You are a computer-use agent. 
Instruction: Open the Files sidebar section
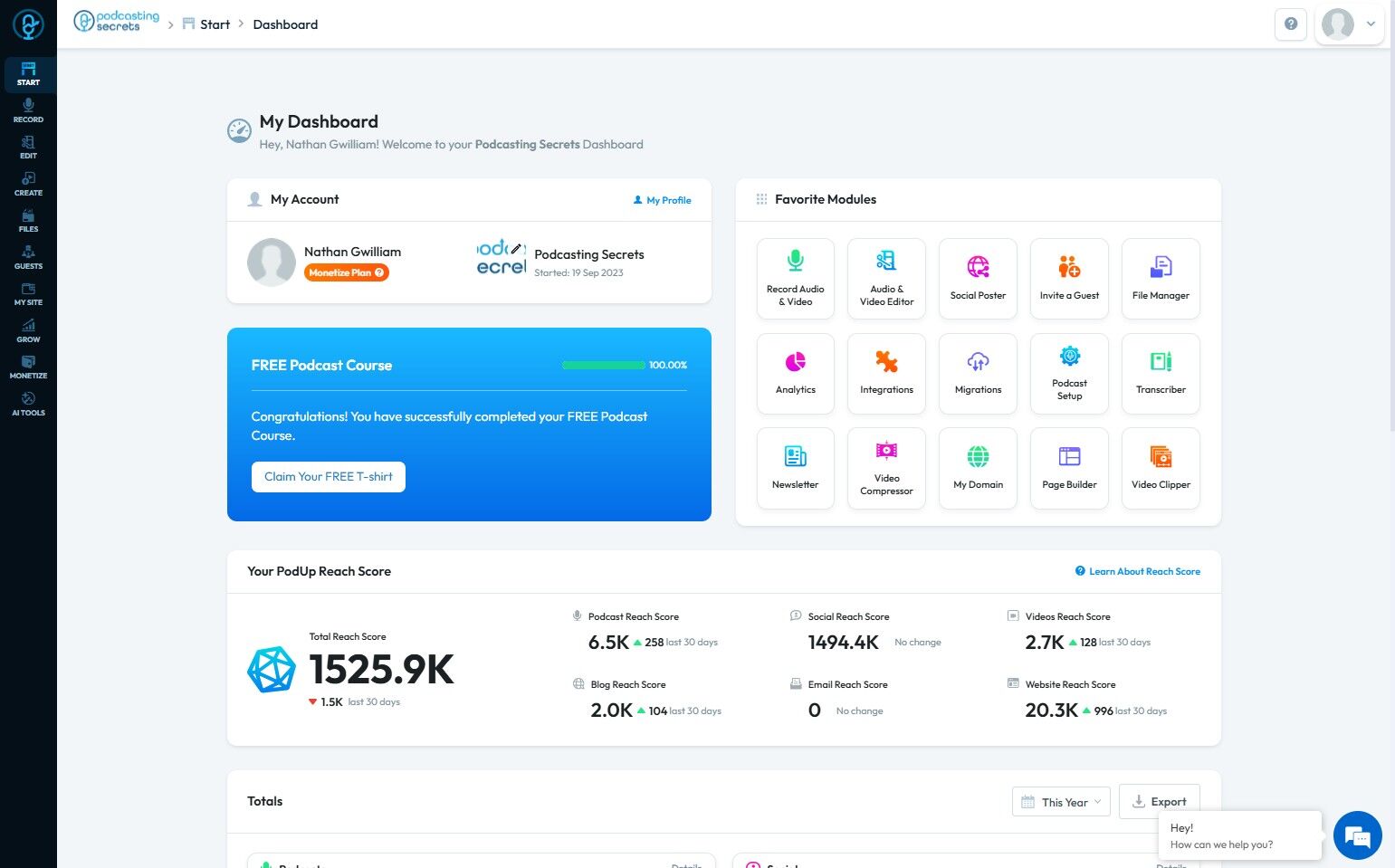pyautogui.click(x=28, y=221)
